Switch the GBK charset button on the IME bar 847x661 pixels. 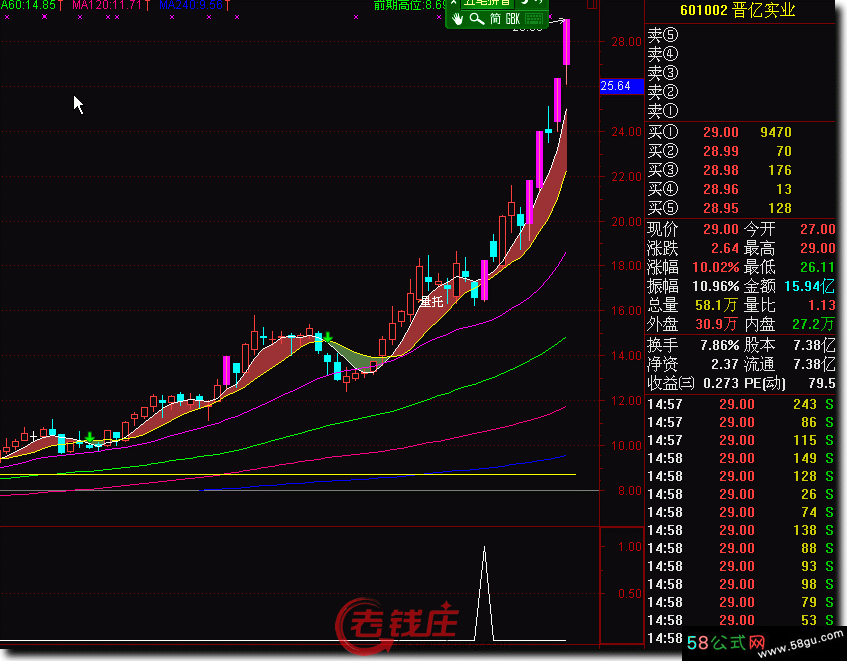click(x=512, y=19)
